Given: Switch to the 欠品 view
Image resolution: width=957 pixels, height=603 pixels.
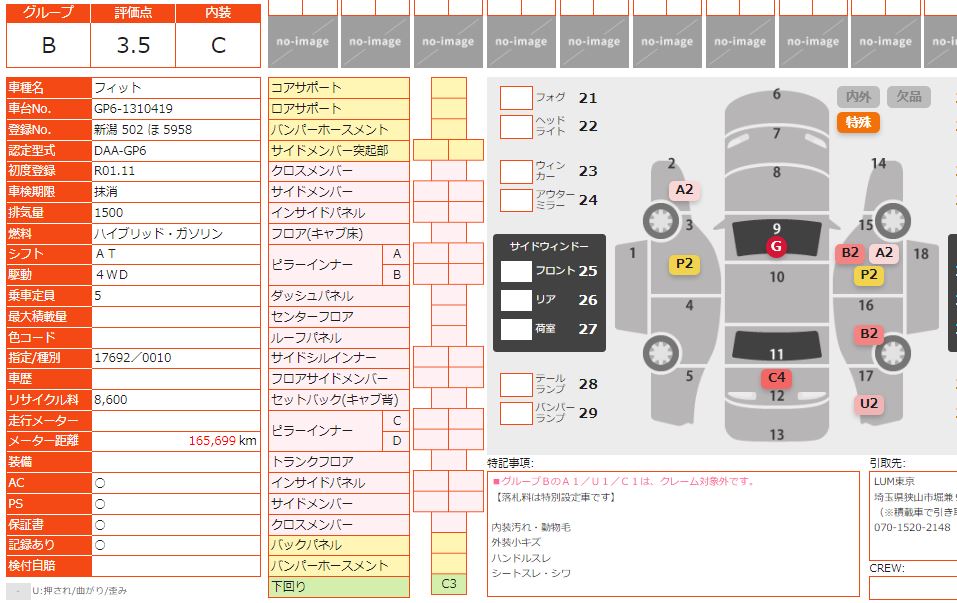Looking at the screenshot, I should pyautogui.click(x=909, y=97).
